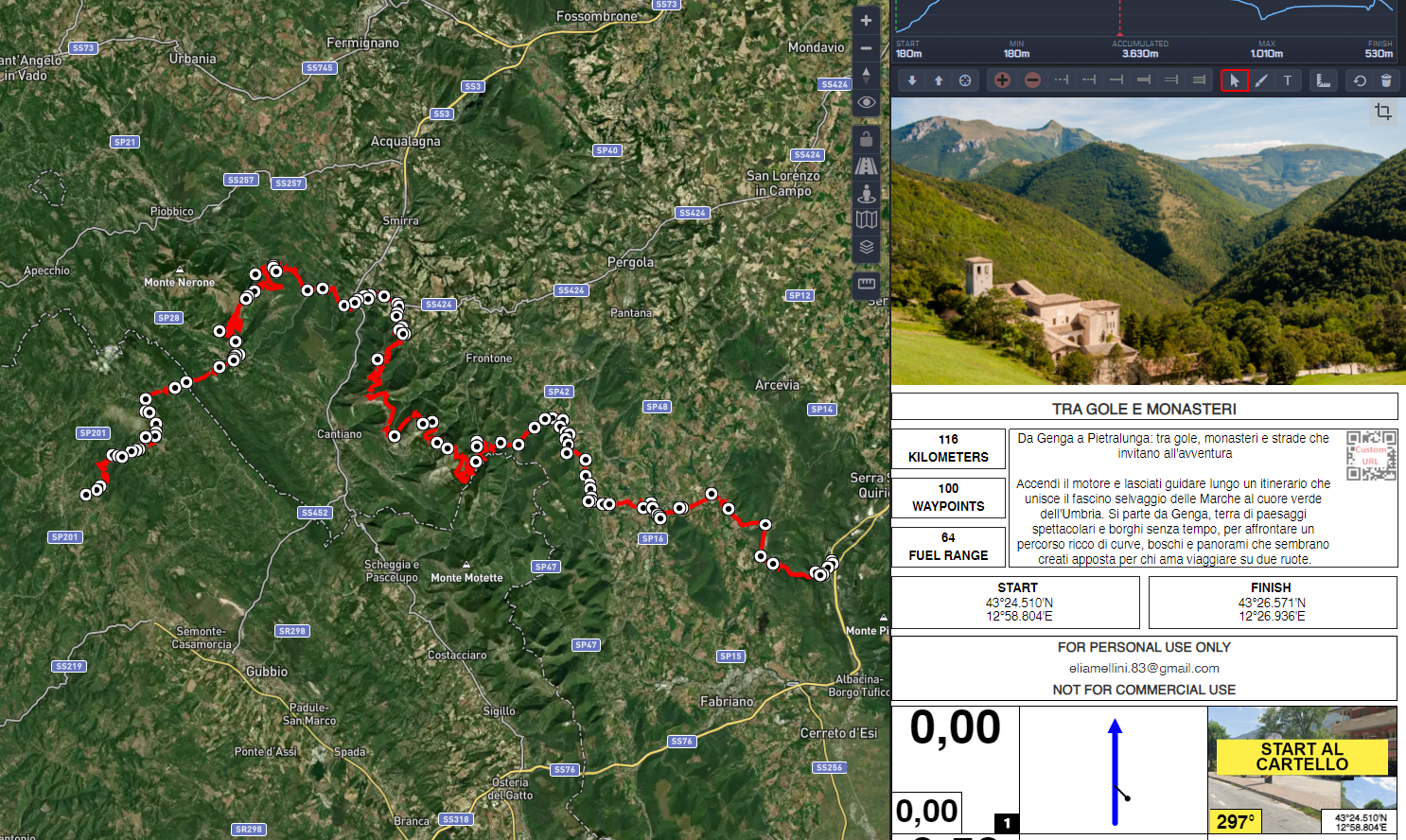Click the 297° heading value
This screenshot has width=1406, height=840.
[1235, 822]
